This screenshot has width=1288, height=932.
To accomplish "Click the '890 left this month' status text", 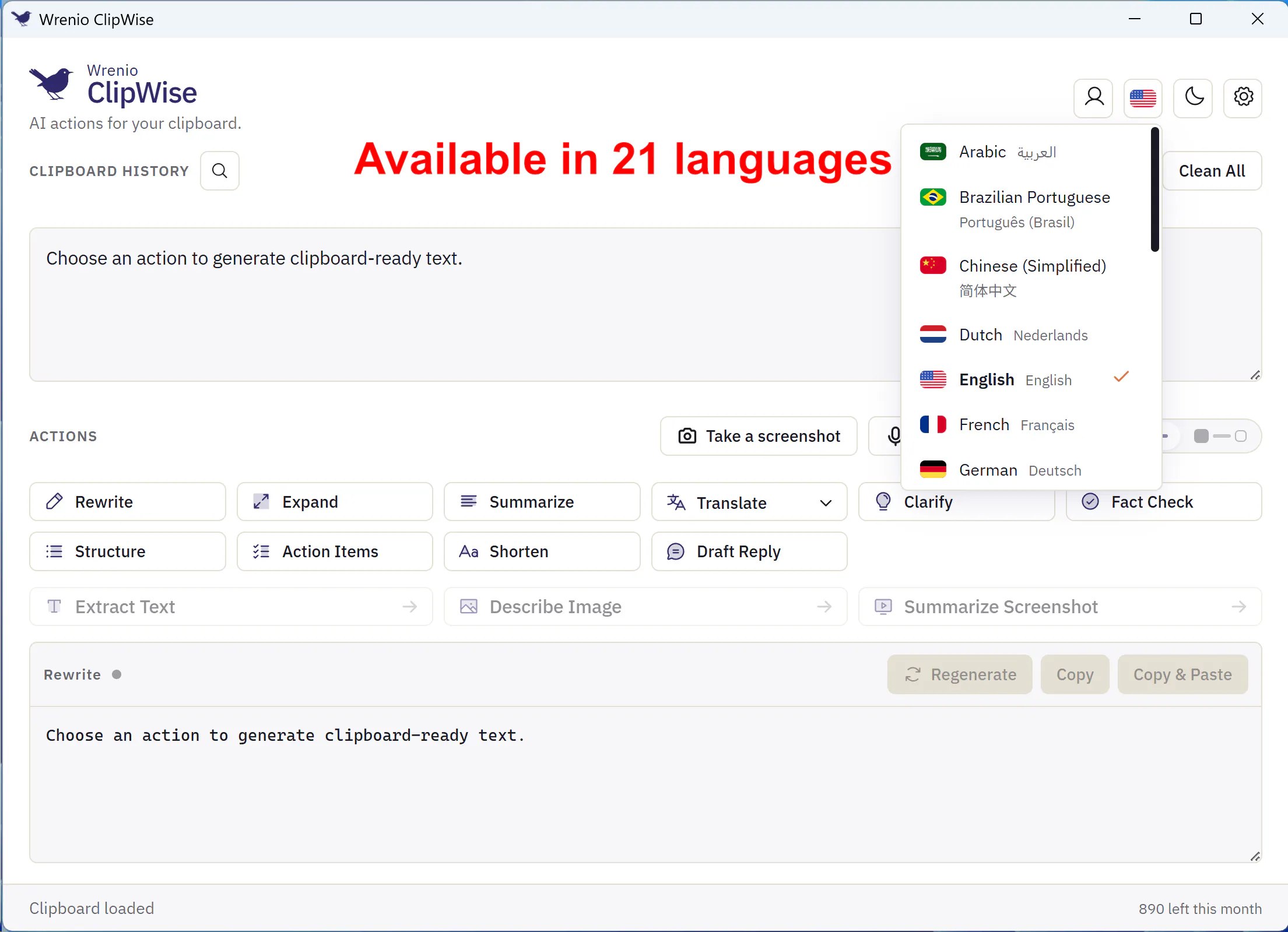I will click(x=1200, y=909).
